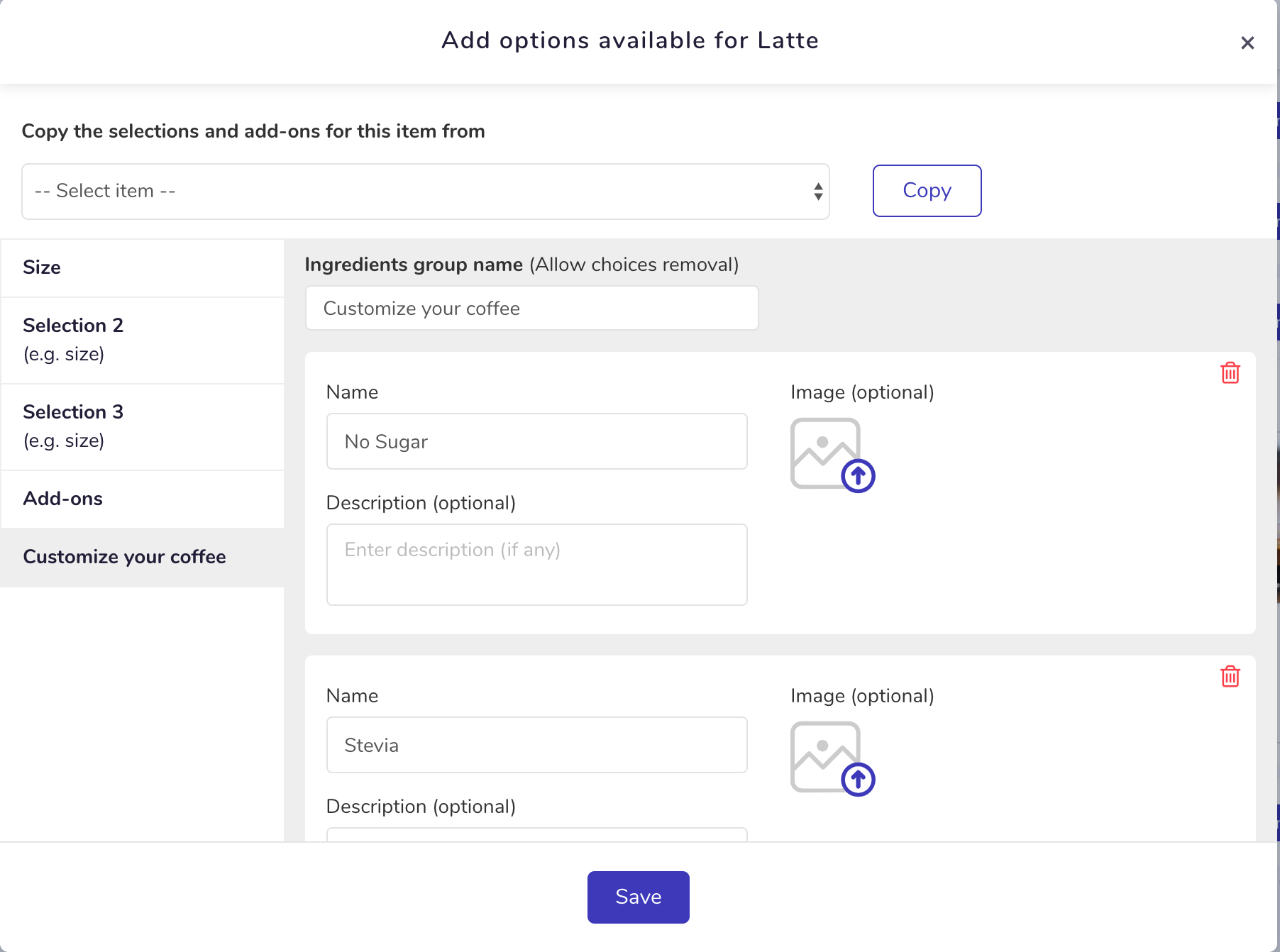The height and width of the screenshot is (952, 1280).
Task: Close the Add options dialog
Action: point(1247,43)
